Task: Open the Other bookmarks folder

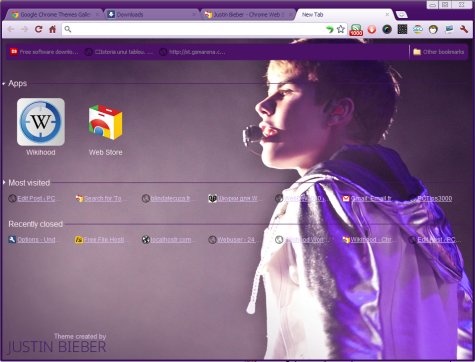Action: coord(438,52)
